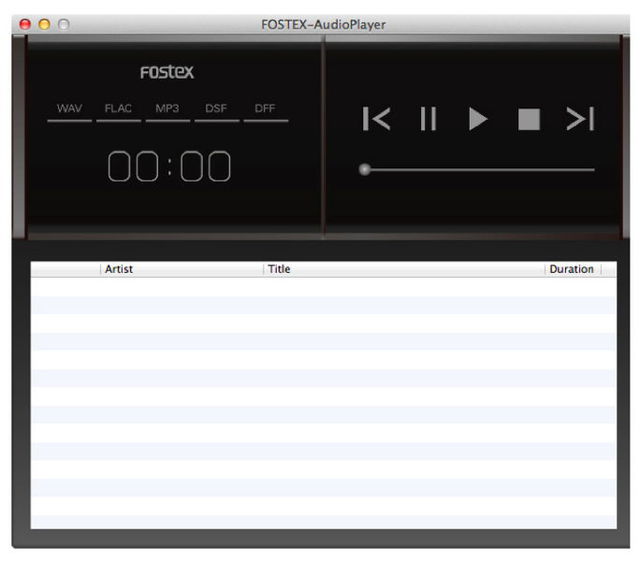Sort the playlist by Artist column

click(182, 269)
